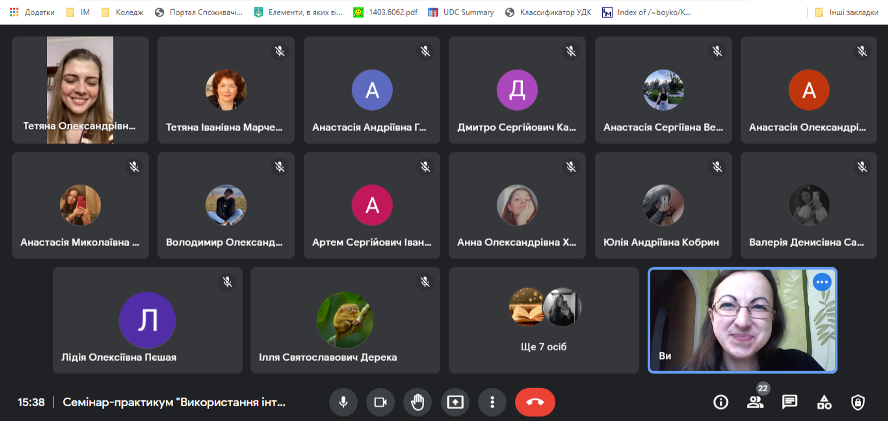
Task: Click muted mic icon on Анастасія Олександрі tile
Action: point(862,51)
